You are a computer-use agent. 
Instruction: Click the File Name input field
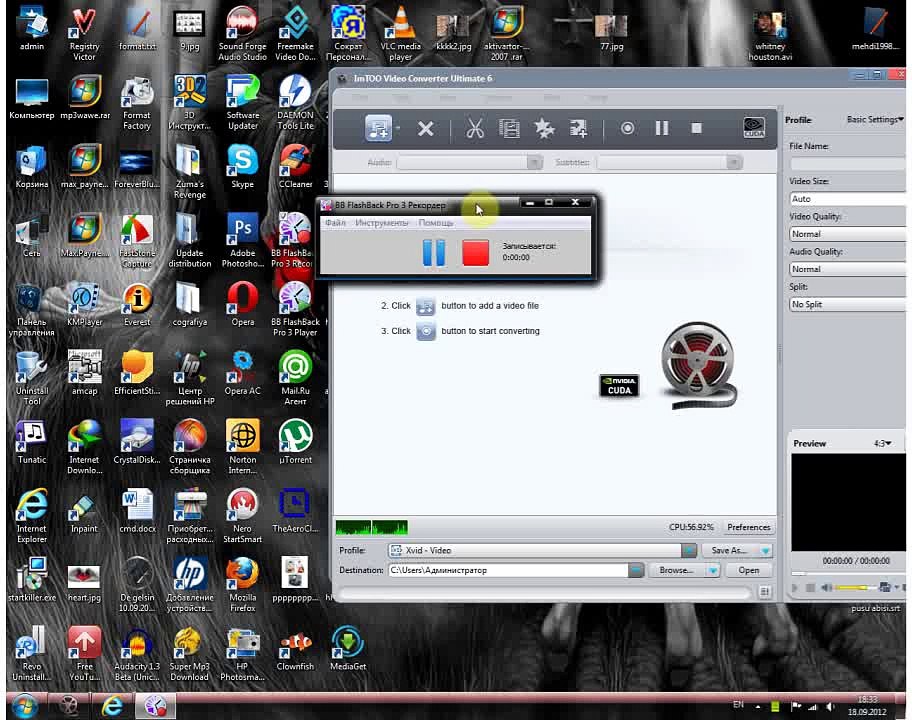coord(847,163)
